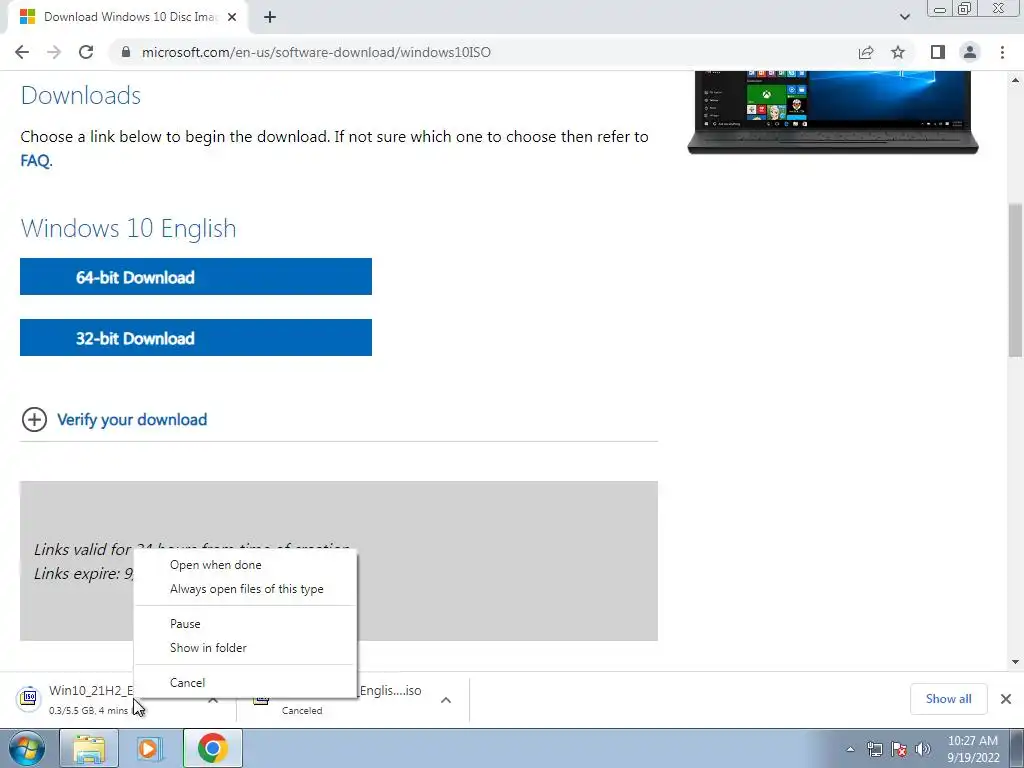Click the volume speaker tray icon
This screenshot has width=1024, height=768.
click(x=923, y=749)
